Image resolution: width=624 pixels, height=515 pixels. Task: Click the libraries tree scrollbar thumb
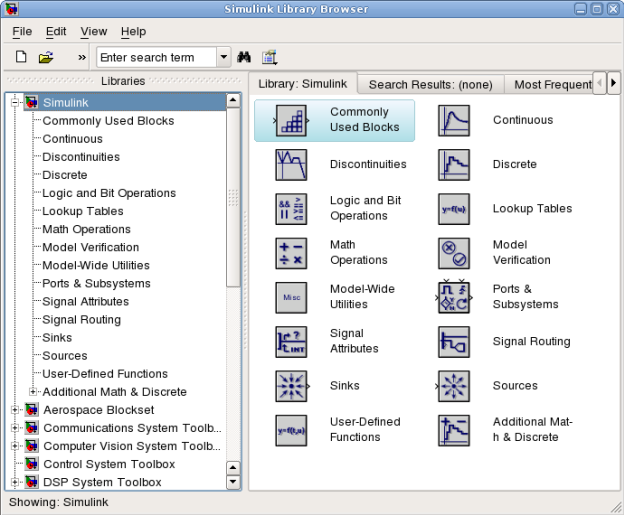(233, 197)
